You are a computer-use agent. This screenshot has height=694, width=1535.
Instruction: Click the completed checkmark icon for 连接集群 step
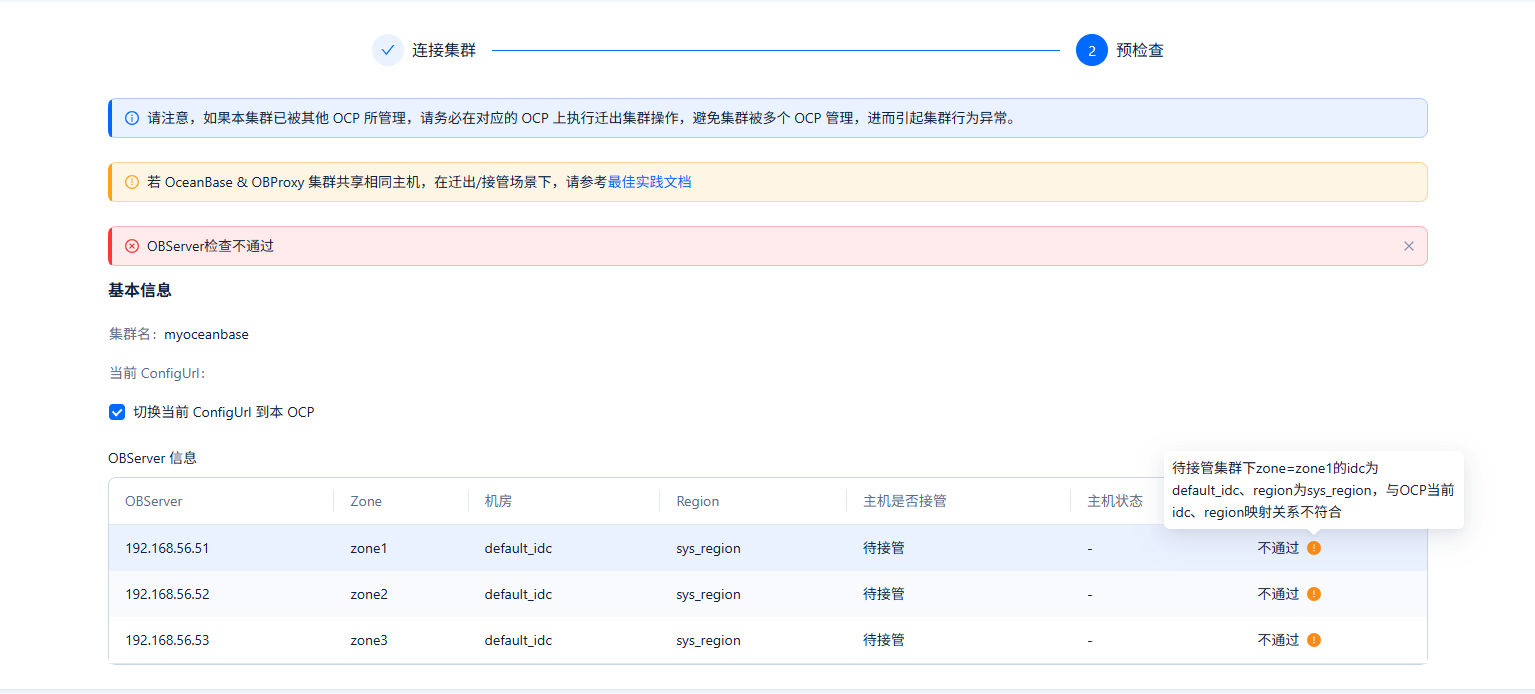pos(388,50)
